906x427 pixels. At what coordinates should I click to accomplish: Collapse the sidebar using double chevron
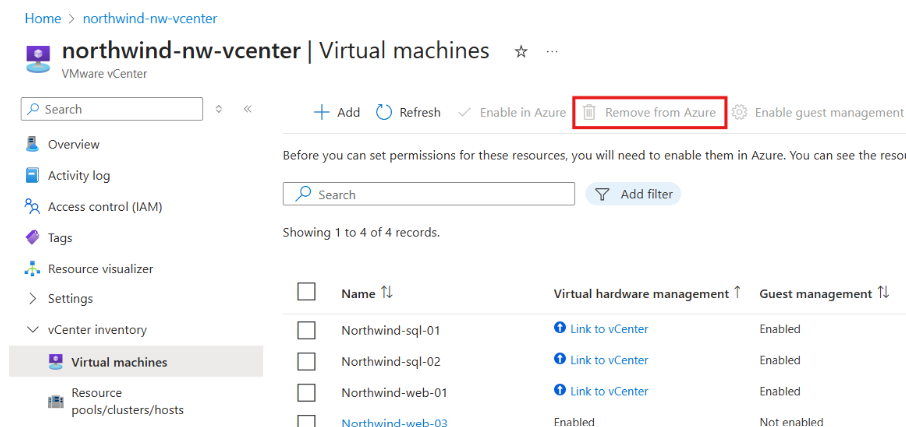coord(247,109)
